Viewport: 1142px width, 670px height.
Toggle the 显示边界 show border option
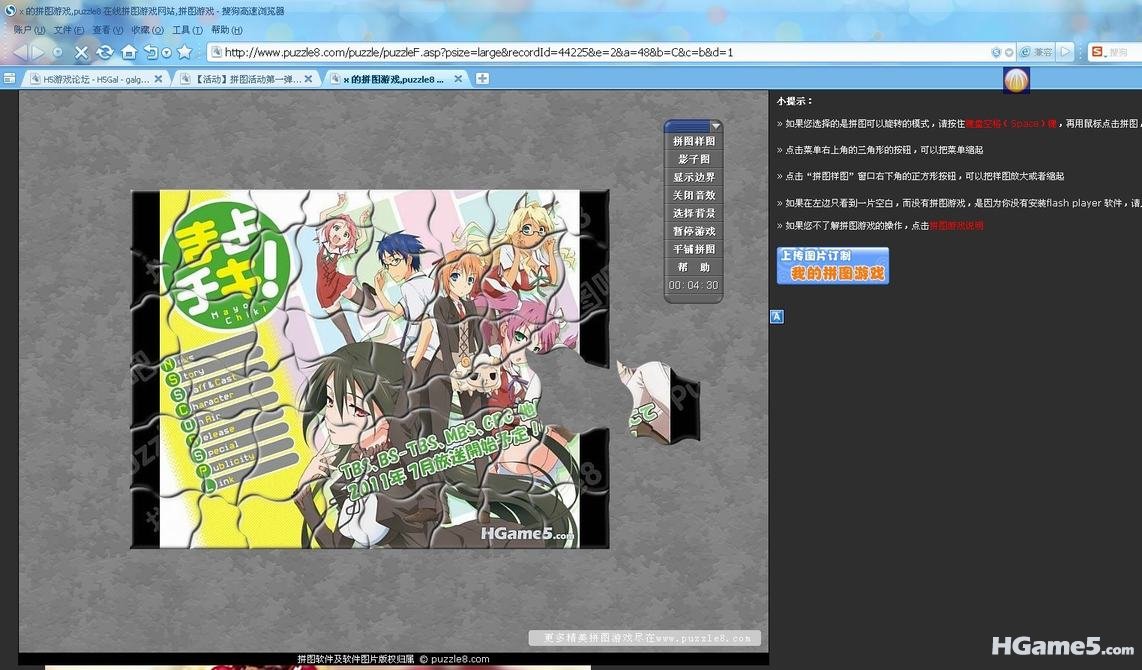(693, 177)
